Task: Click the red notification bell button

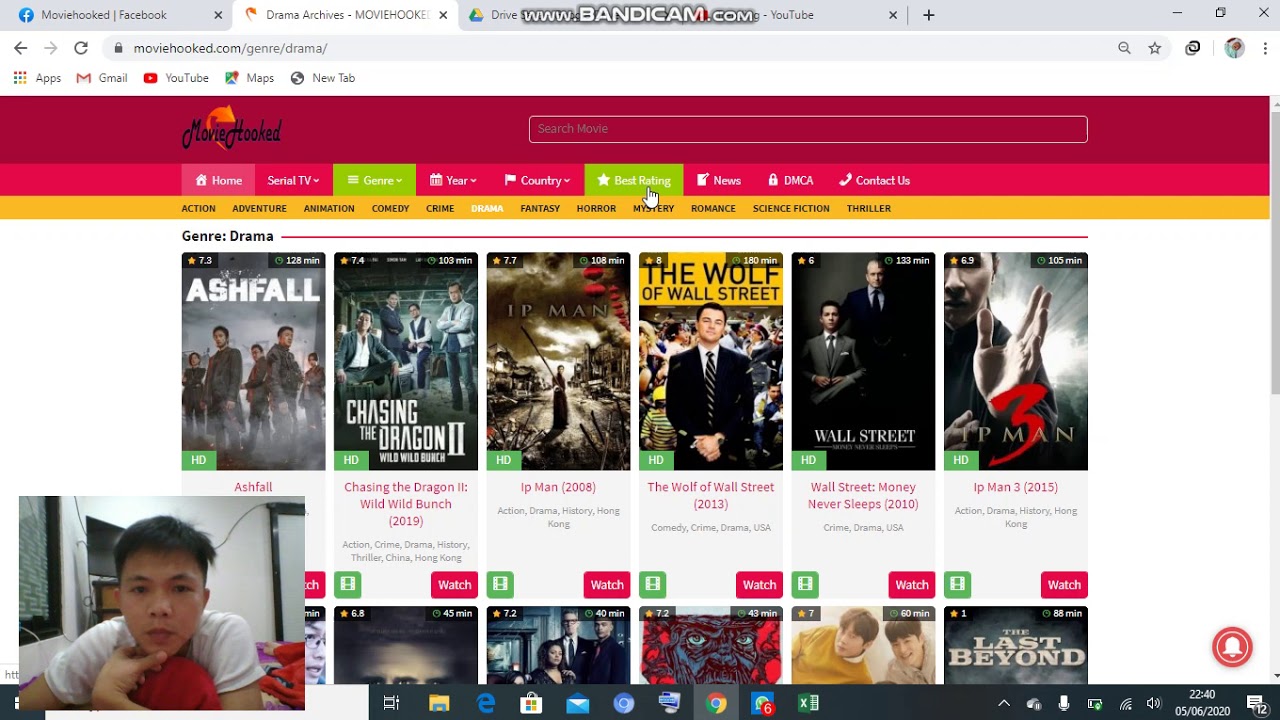Action: pos(1232,646)
